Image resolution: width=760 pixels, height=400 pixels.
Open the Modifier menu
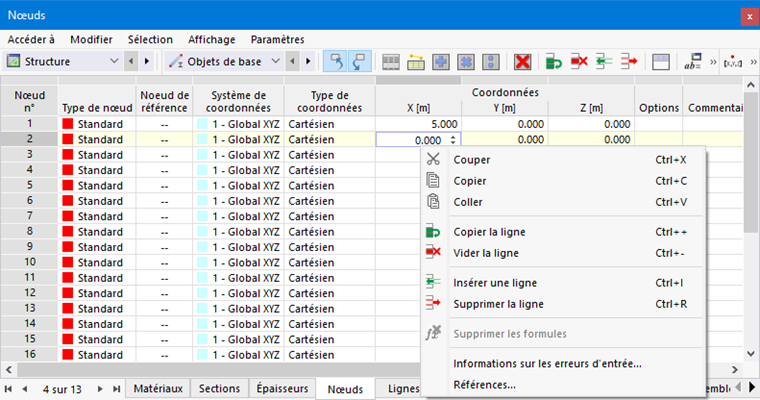[x=91, y=39]
